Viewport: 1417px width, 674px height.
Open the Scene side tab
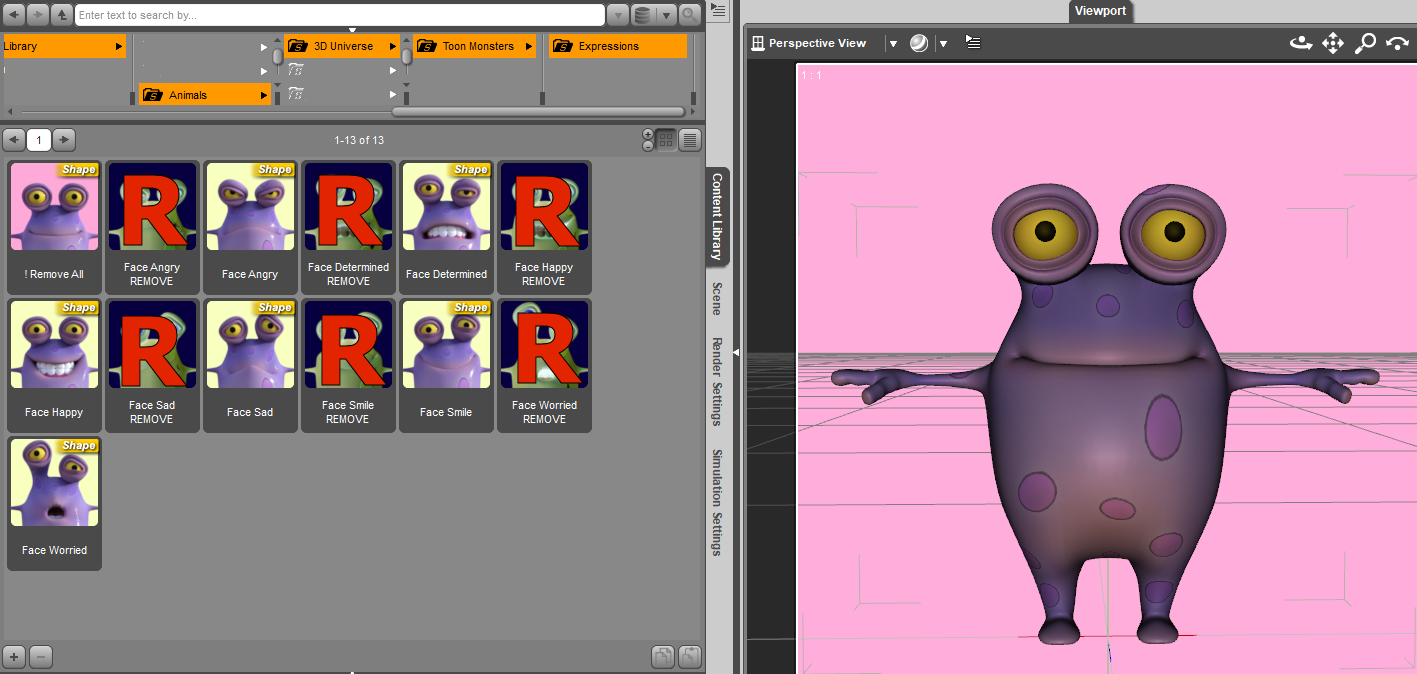point(717,298)
